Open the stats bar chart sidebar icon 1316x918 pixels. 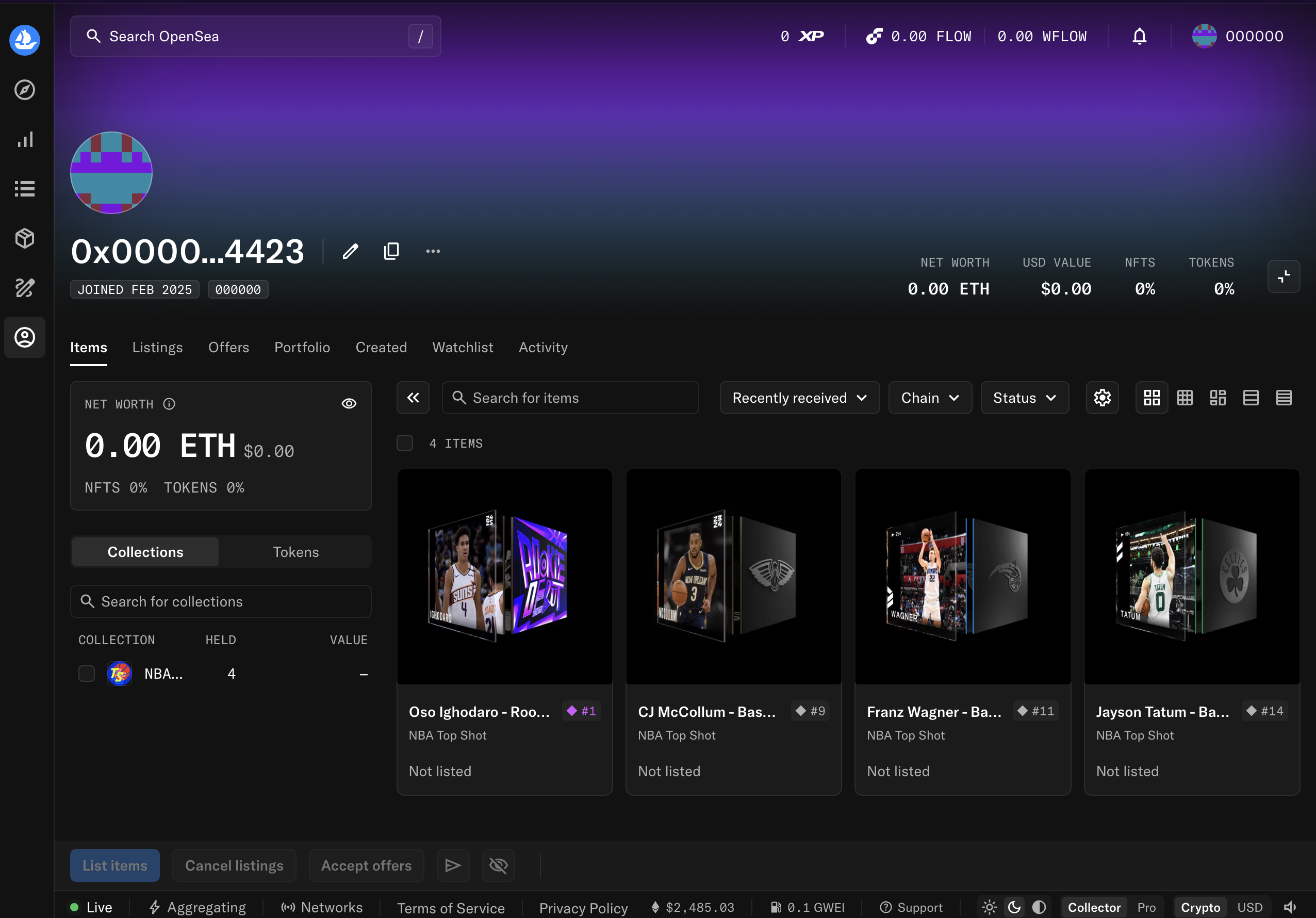coord(25,139)
